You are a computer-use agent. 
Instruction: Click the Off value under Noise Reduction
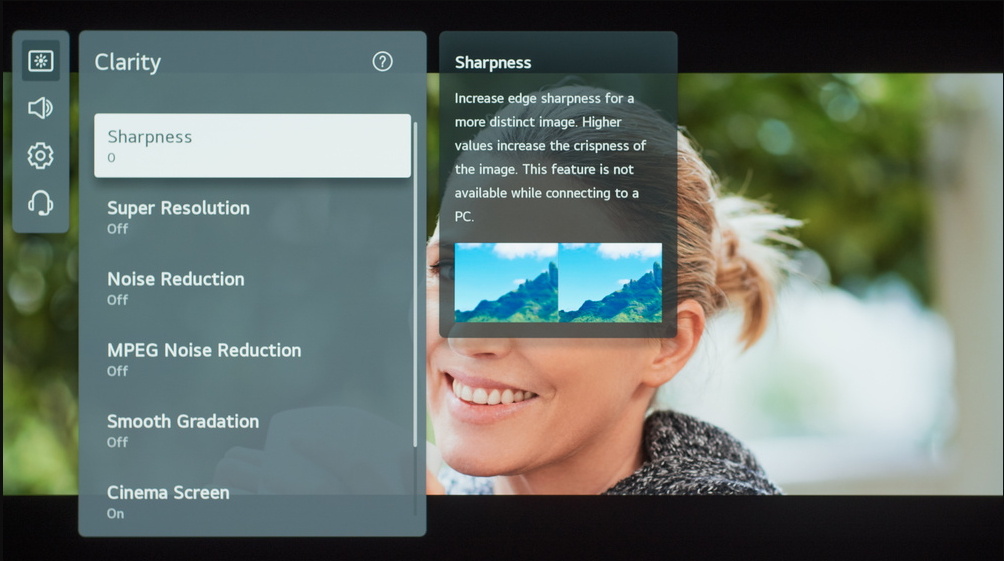tap(117, 300)
